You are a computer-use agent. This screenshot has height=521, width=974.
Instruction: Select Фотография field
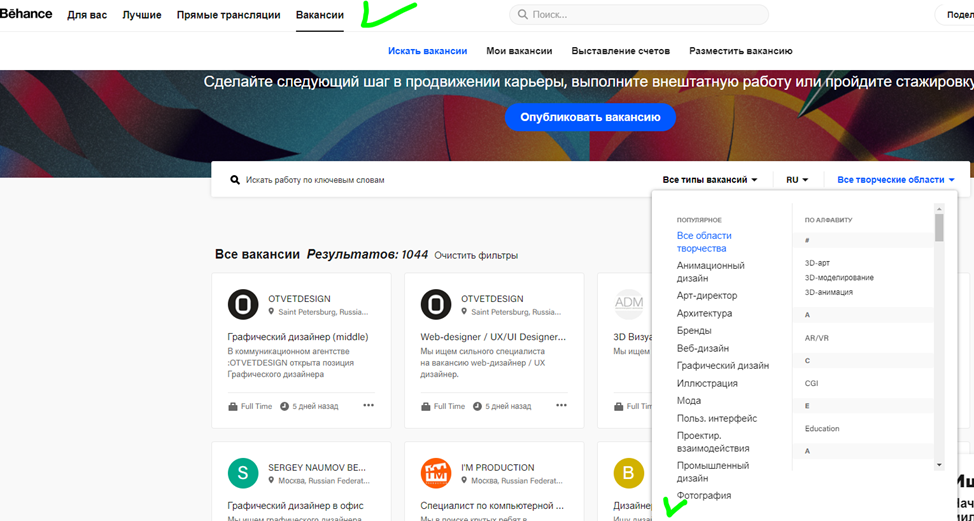704,496
